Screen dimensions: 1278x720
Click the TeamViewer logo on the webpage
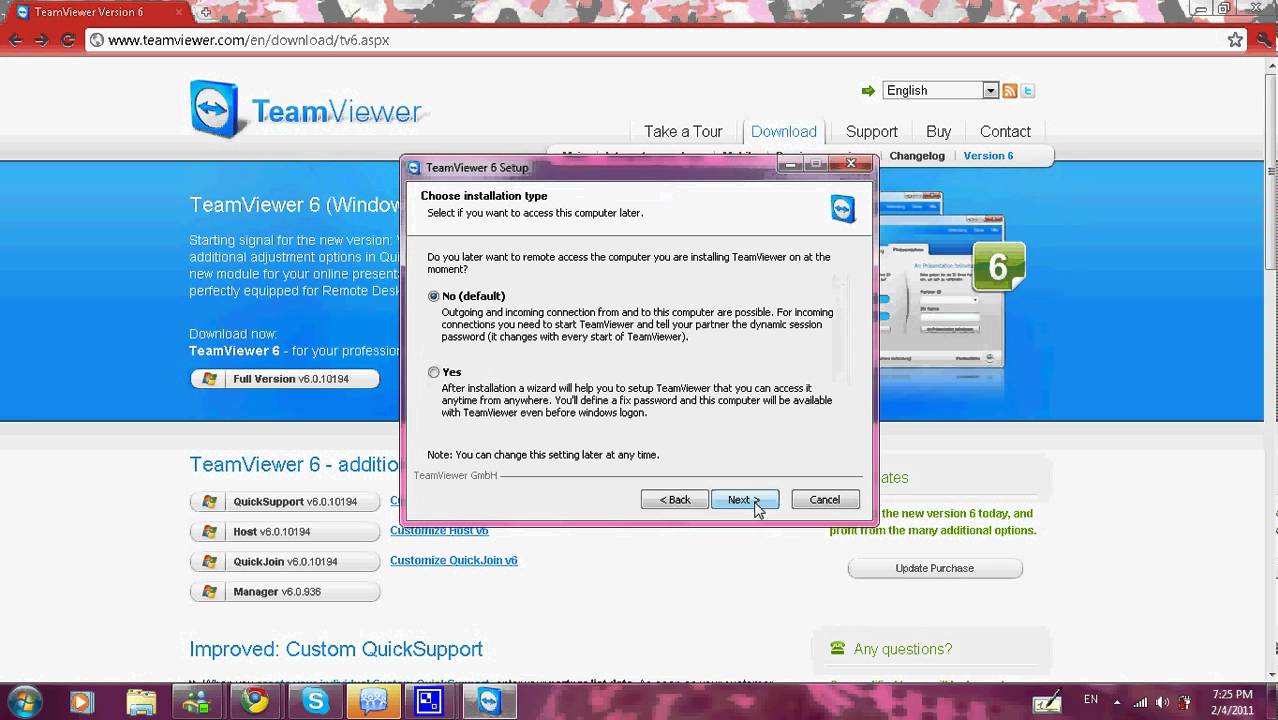click(306, 109)
